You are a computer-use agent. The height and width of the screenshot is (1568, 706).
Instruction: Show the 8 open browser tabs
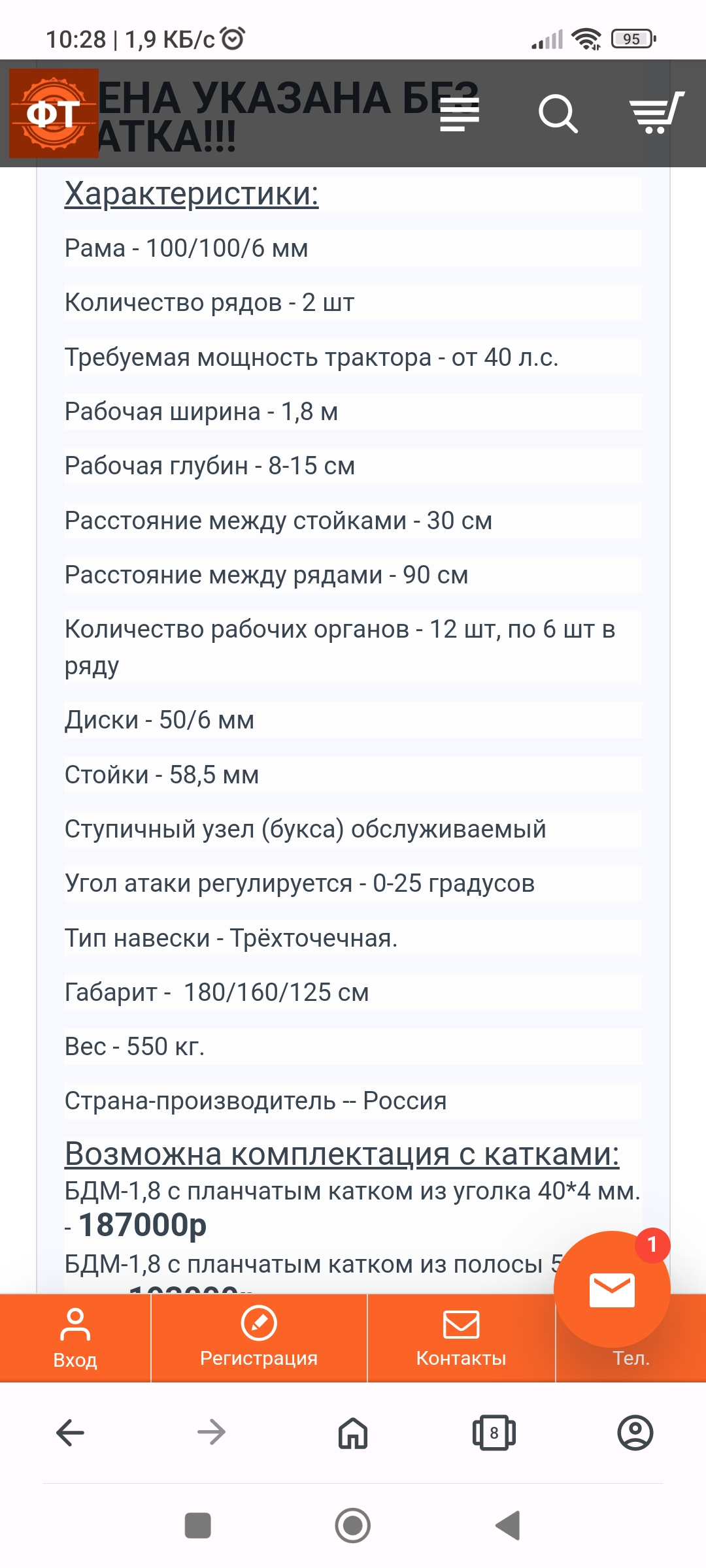click(x=494, y=1433)
